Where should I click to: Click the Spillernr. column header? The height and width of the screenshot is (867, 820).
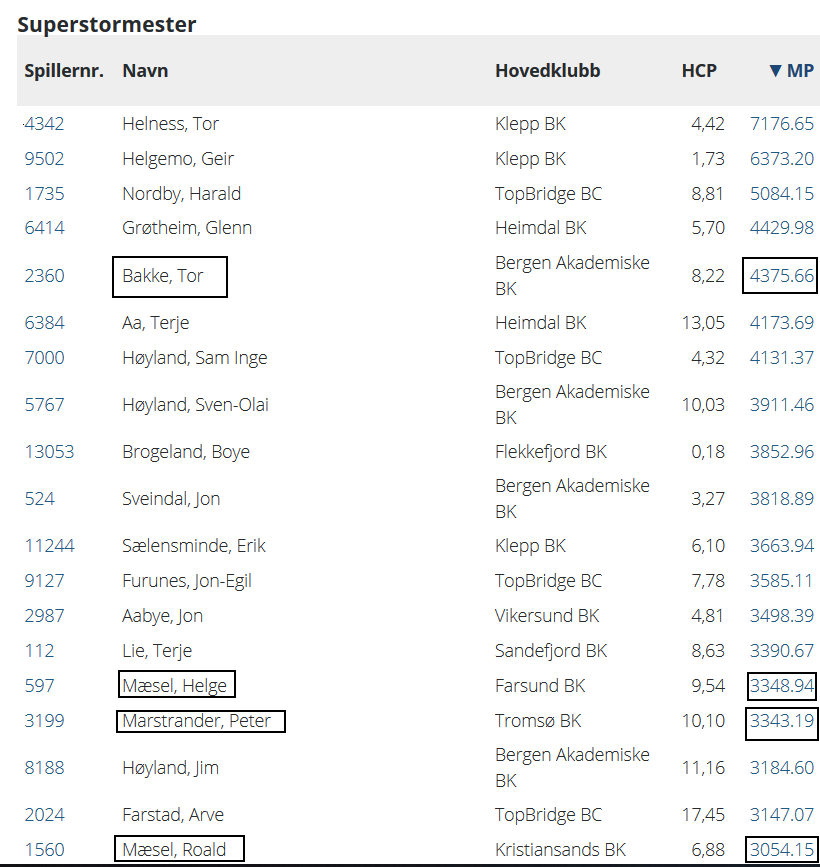64,71
